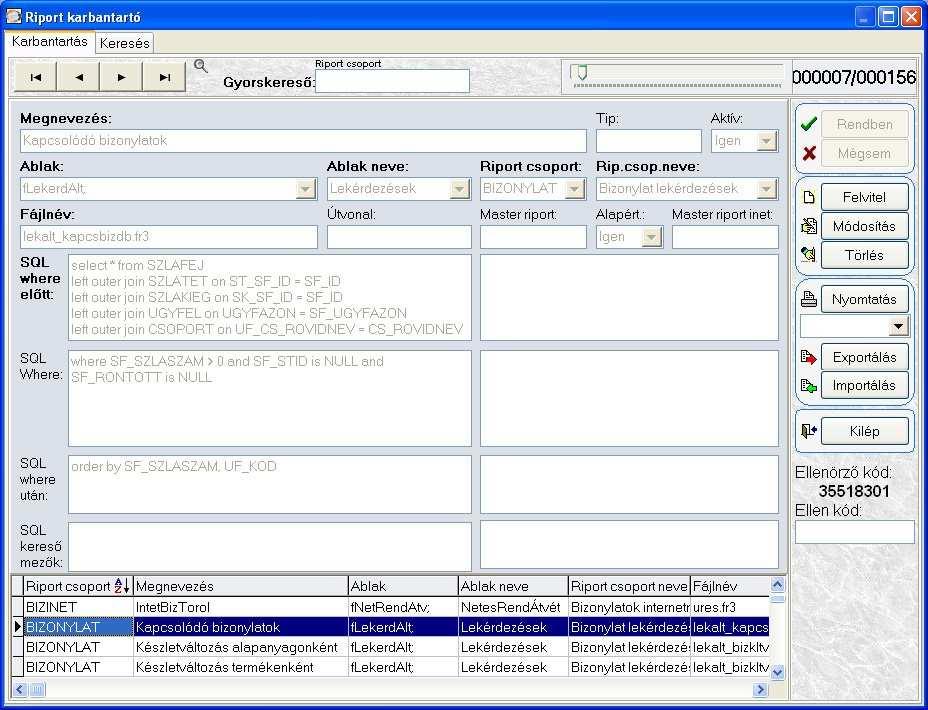
Task: Sort by the Megnevezés column header
Action: click(x=241, y=586)
